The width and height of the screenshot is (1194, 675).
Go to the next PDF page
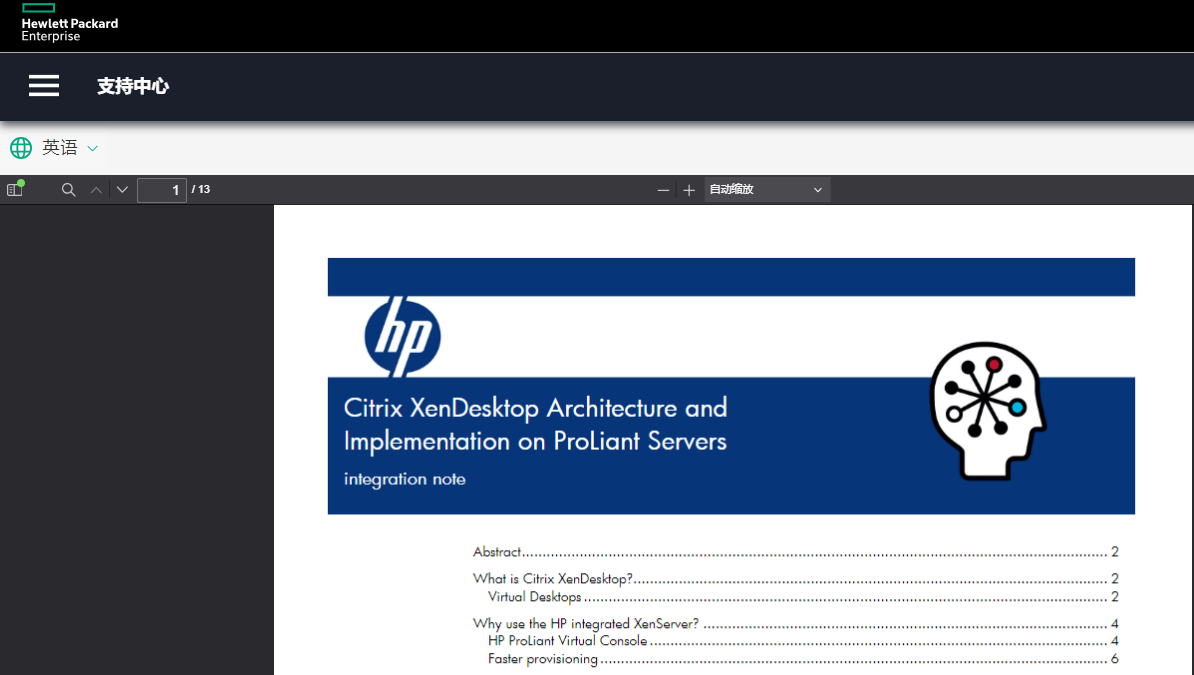pos(122,190)
